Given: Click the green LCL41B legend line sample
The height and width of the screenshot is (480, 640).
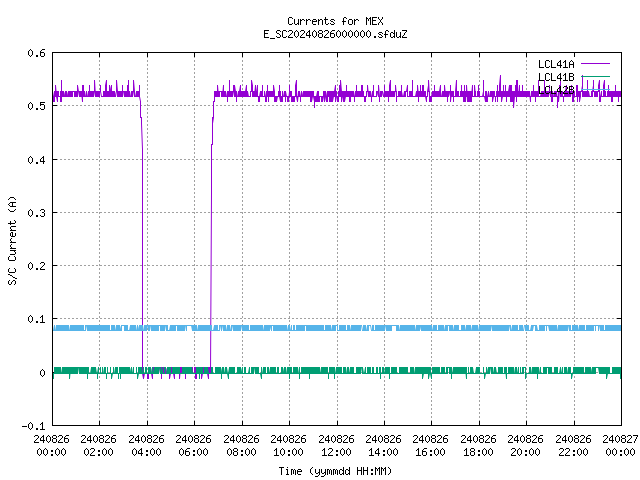Looking at the screenshot, I should 595,76.
